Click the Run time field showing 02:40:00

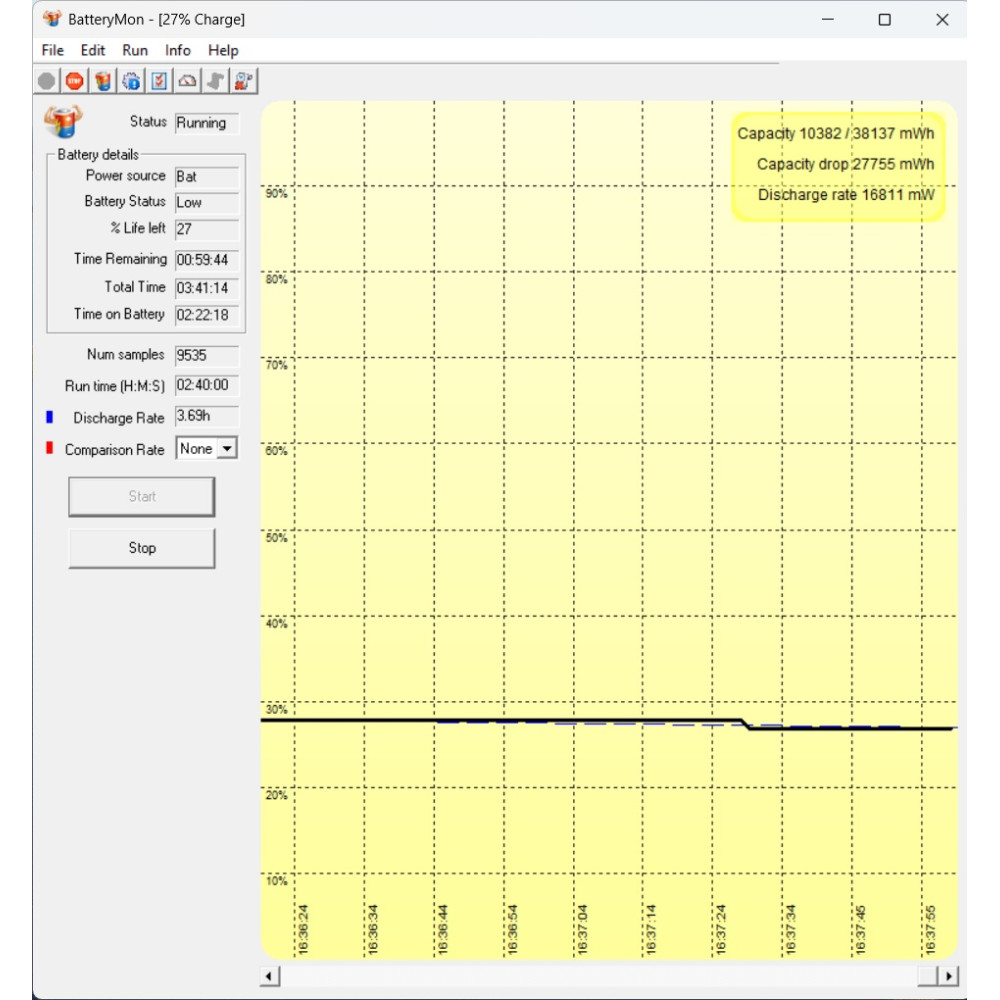[206, 385]
